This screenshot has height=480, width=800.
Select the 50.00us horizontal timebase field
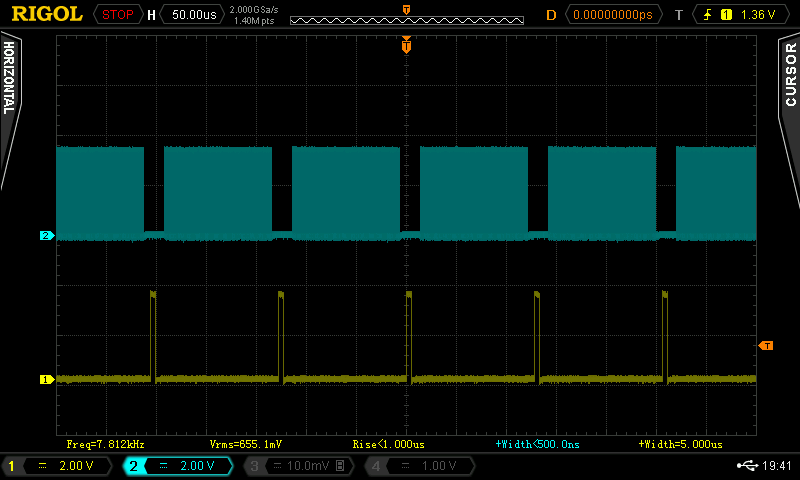point(194,15)
